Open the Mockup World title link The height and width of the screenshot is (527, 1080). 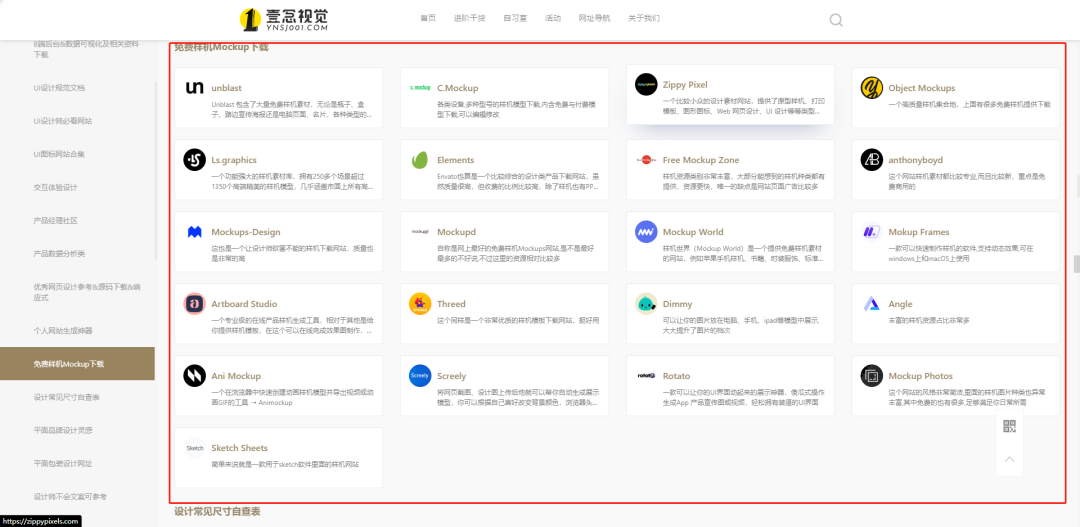693,232
